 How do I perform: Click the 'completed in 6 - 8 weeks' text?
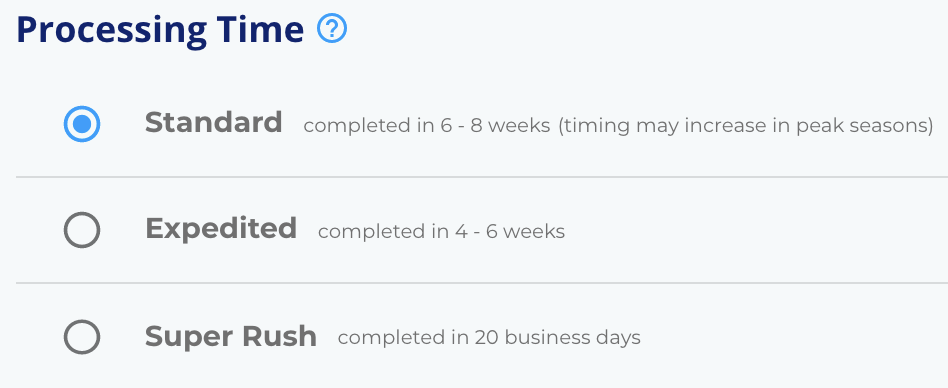click(427, 126)
